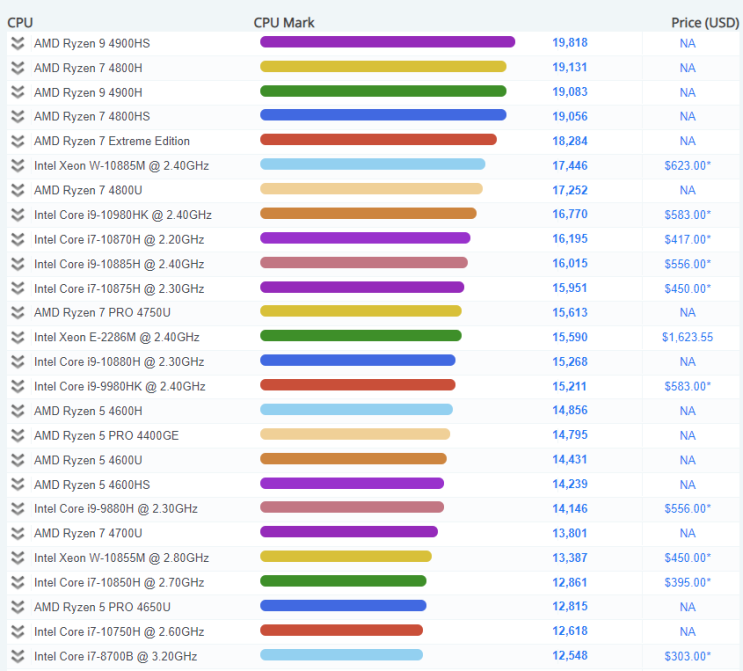743x671 pixels.
Task: Expand the AMD Ryzen 9 4900H row chevron
Action: pyautogui.click(x=18, y=92)
